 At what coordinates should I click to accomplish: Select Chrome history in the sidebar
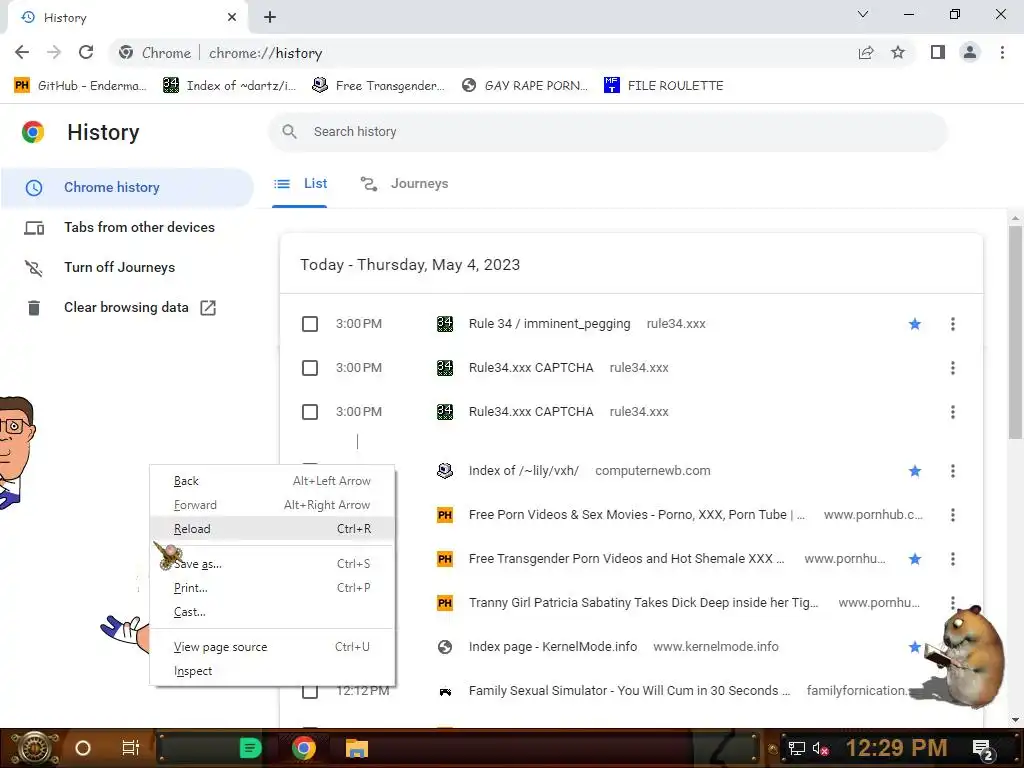(127, 187)
